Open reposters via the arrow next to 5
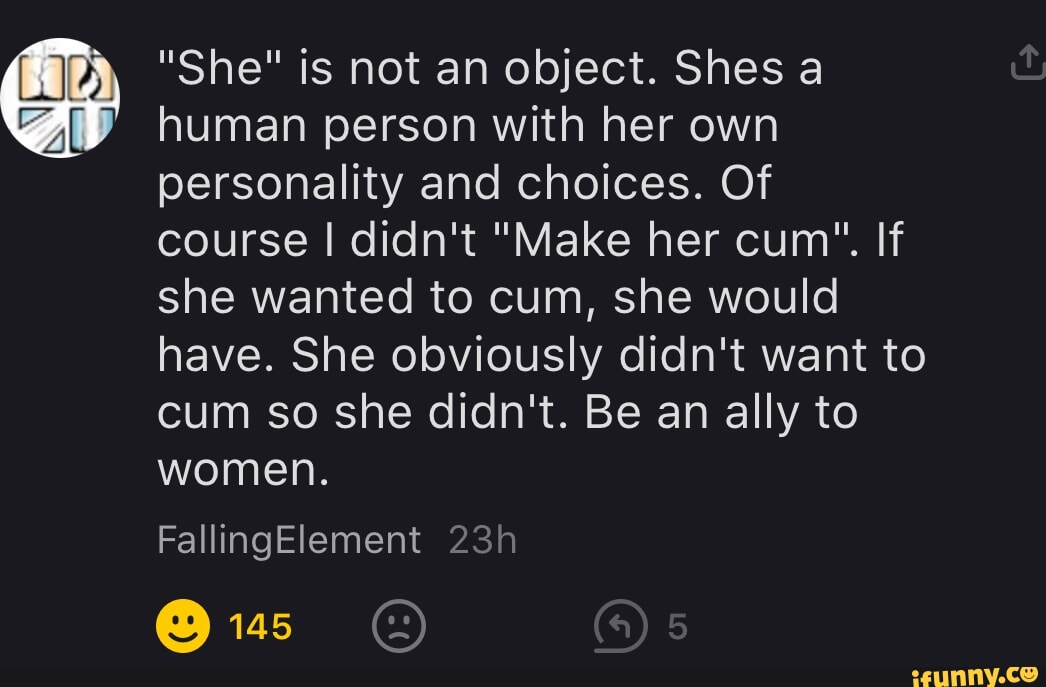The image size is (1046, 687). click(622, 626)
